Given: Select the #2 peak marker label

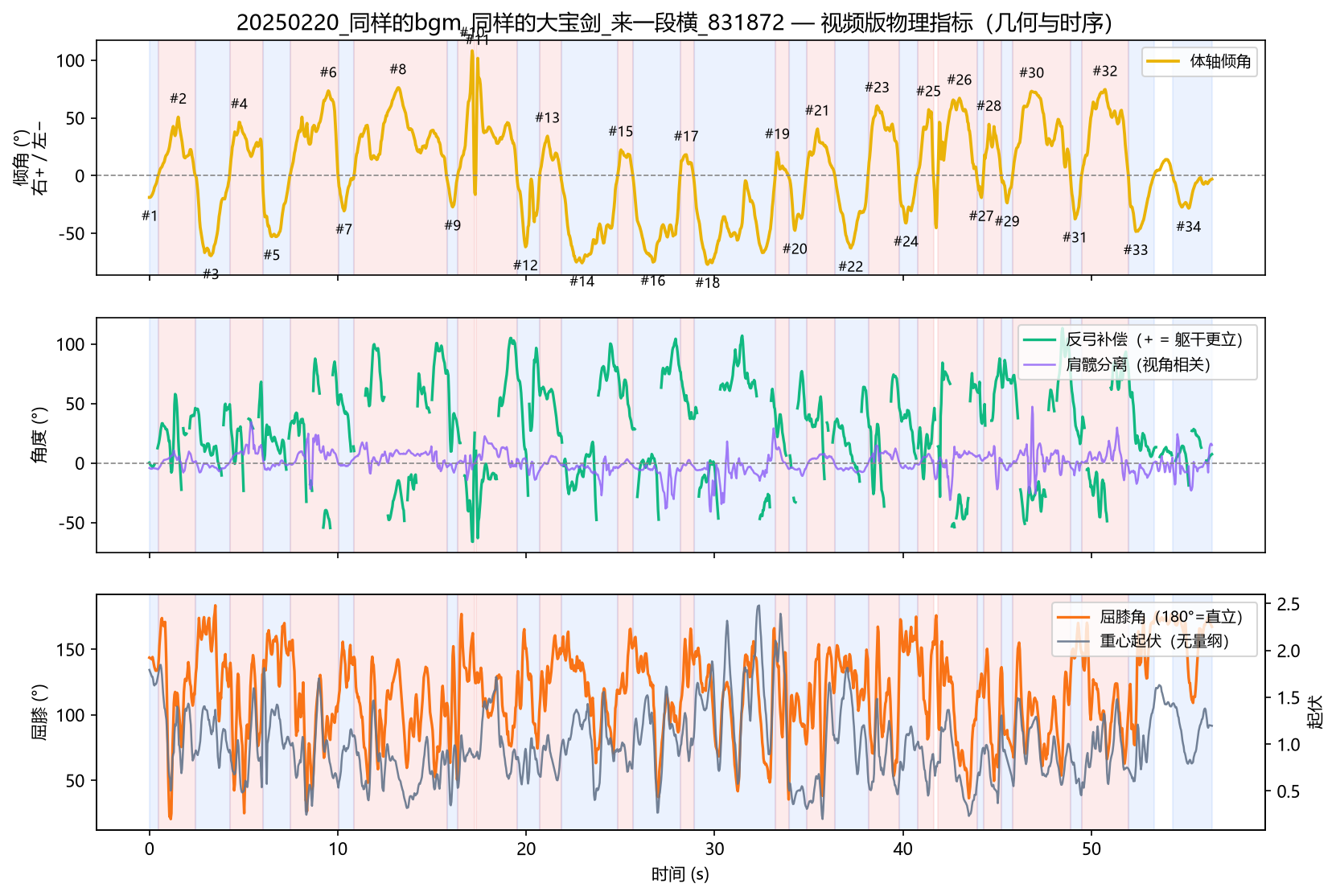Looking at the screenshot, I should pos(178,98).
